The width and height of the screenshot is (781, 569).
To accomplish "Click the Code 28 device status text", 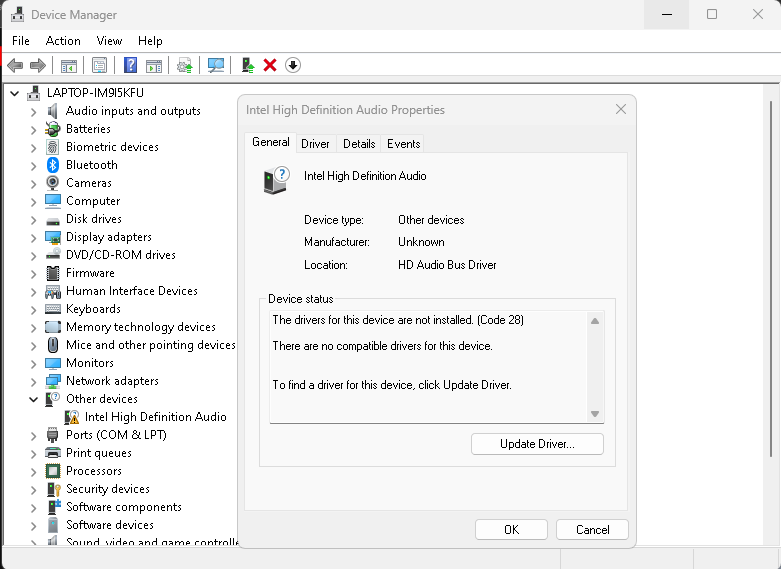I will click(398, 320).
